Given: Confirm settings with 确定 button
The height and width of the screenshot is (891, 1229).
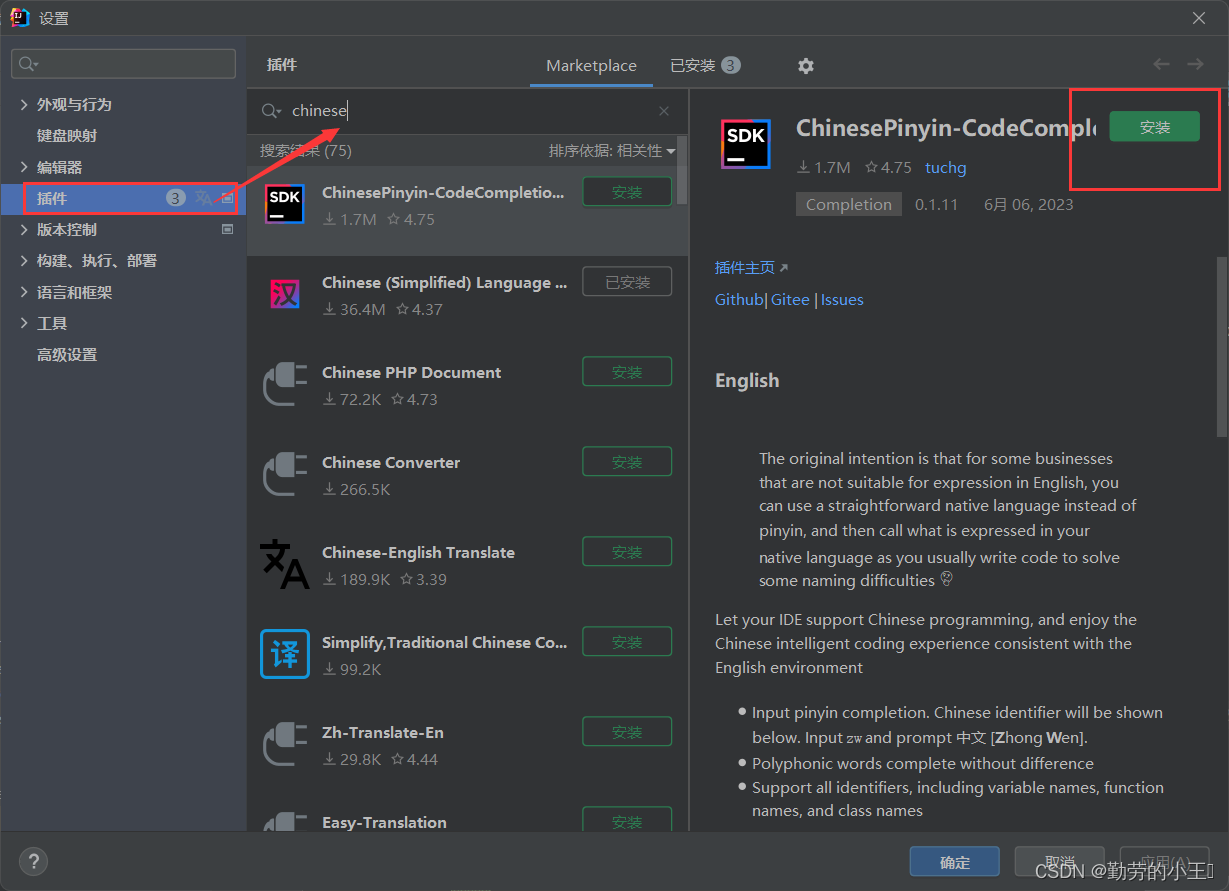Looking at the screenshot, I should [x=954, y=862].
